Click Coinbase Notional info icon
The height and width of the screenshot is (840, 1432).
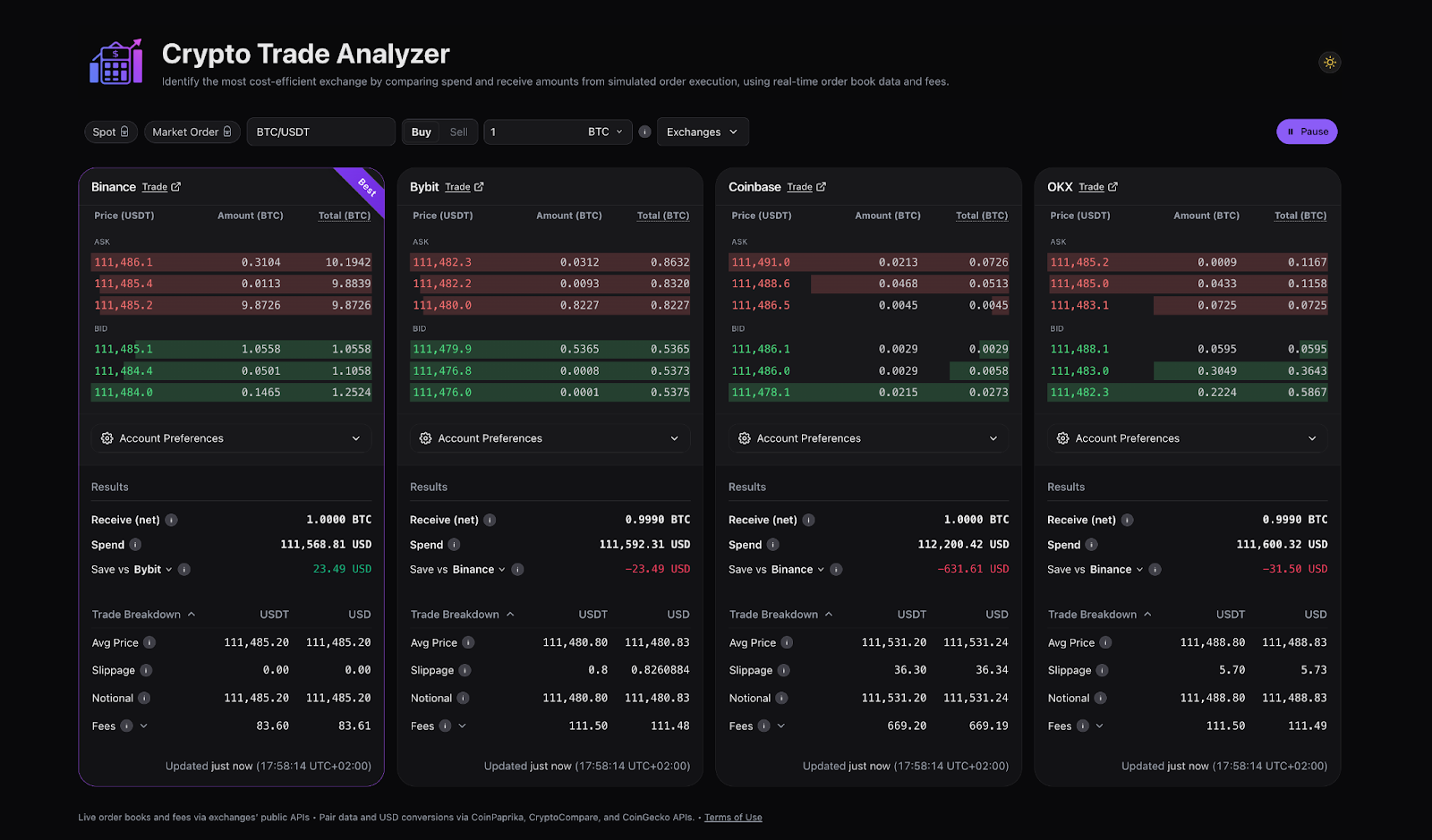(x=781, y=698)
